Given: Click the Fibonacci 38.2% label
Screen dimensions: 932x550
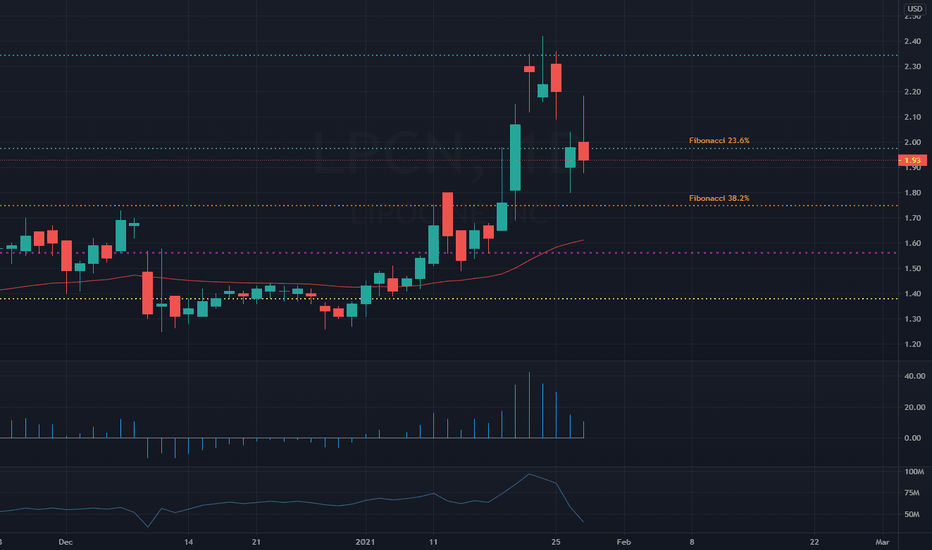Looking at the screenshot, I should tap(719, 199).
